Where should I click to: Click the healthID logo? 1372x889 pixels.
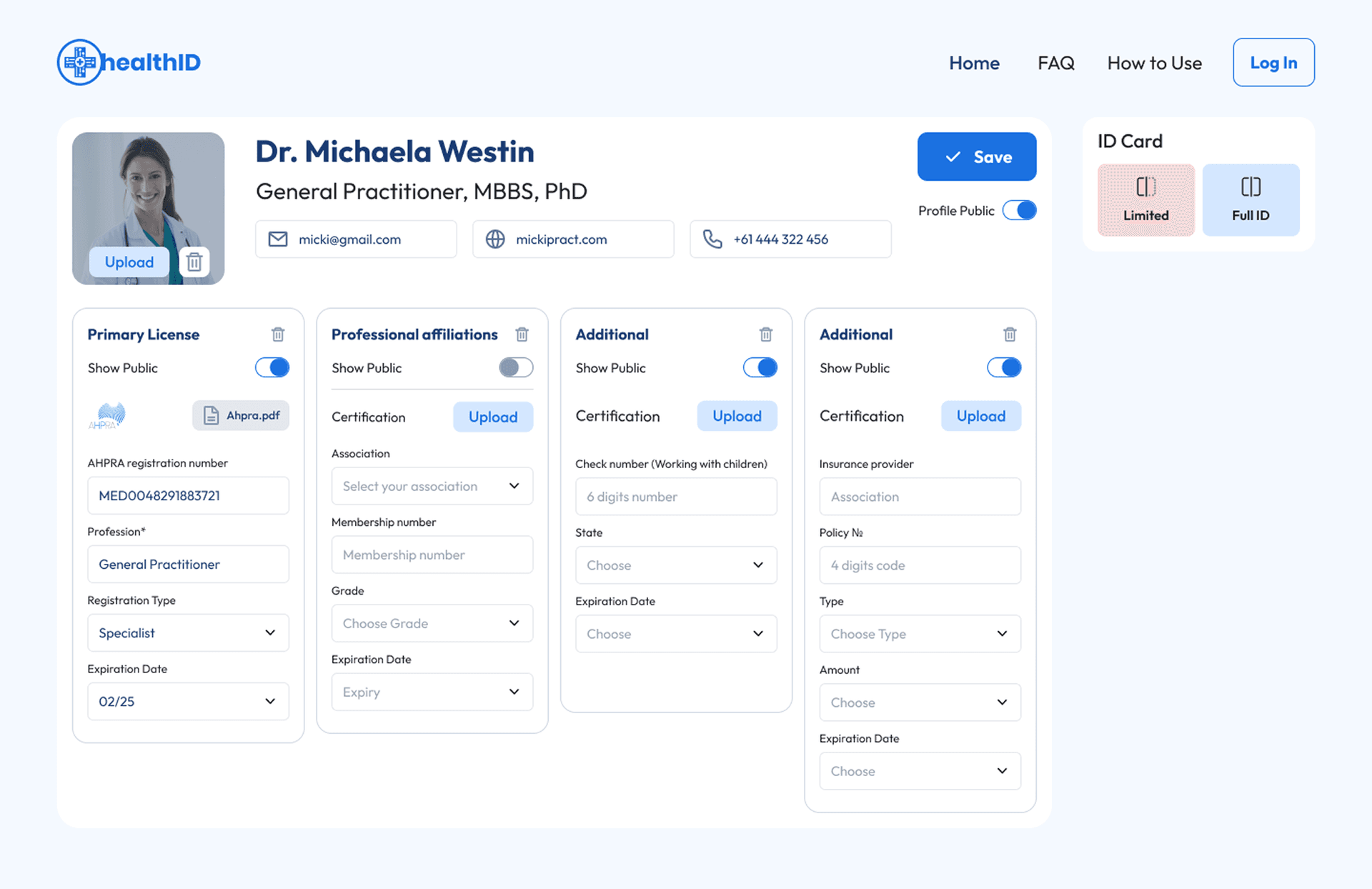point(128,62)
